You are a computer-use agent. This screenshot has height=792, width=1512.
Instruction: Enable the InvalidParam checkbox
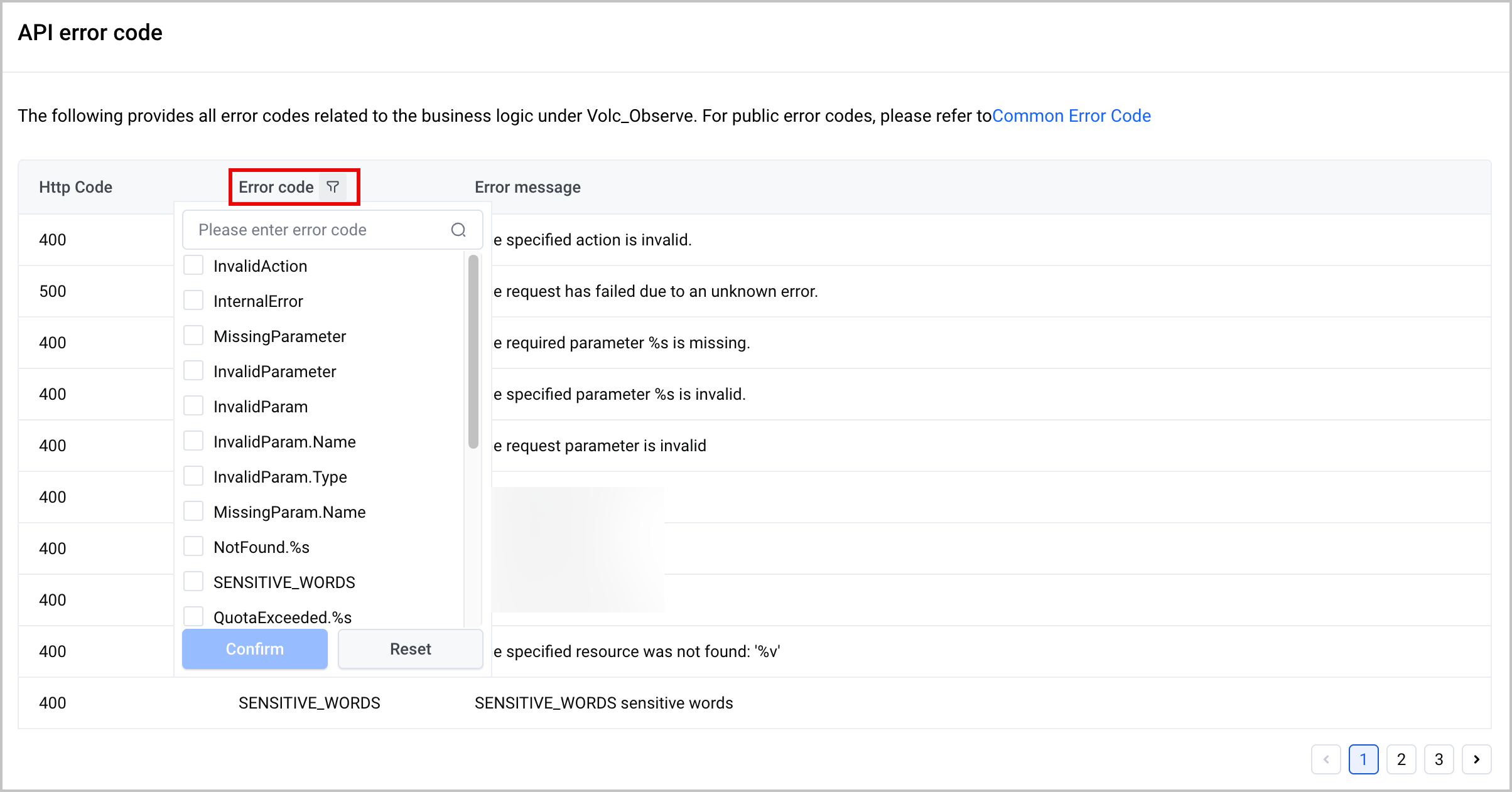tap(193, 406)
